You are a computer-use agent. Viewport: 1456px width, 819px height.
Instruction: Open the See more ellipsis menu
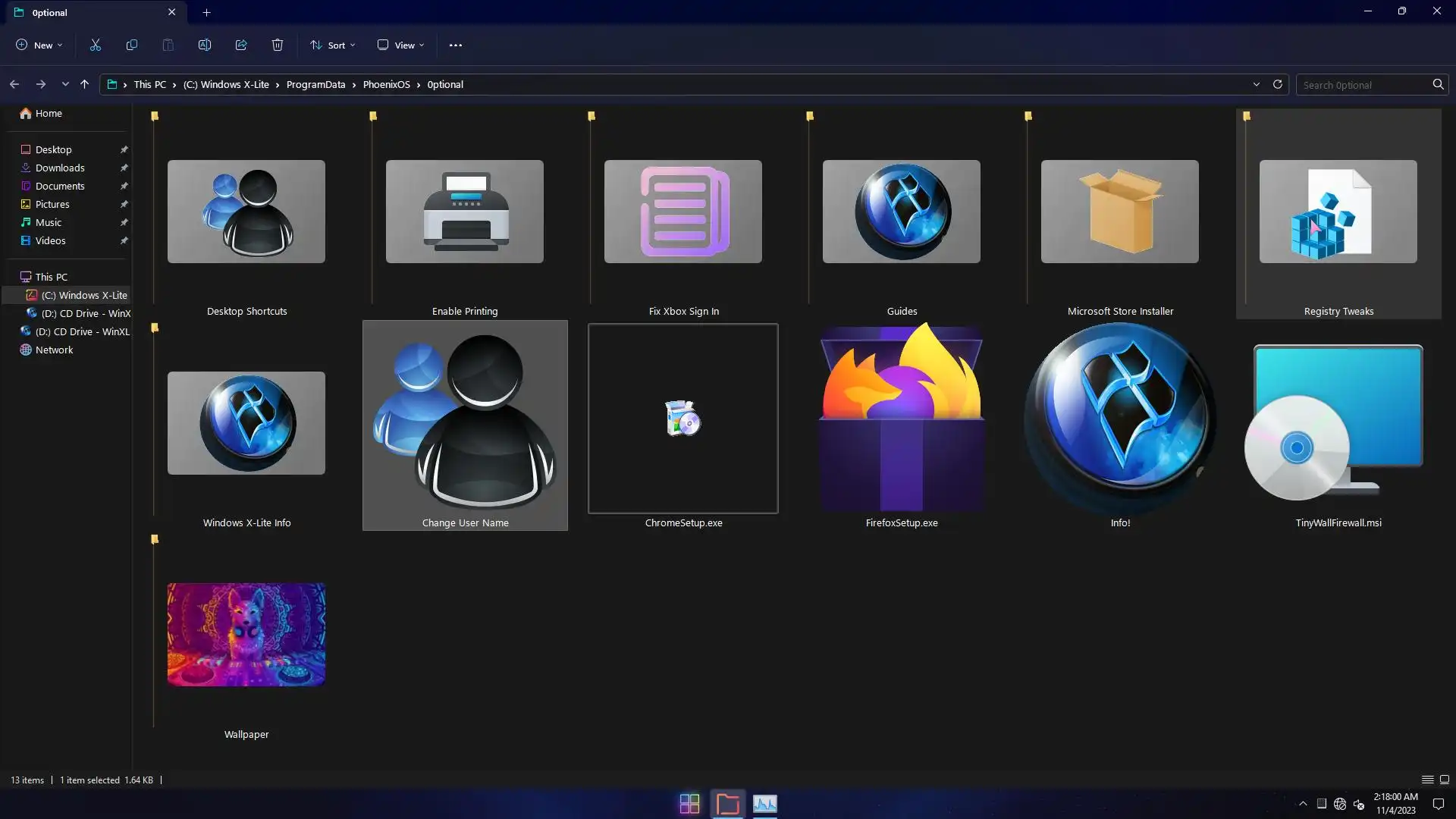pyautogui.click(x=455, y=45)
